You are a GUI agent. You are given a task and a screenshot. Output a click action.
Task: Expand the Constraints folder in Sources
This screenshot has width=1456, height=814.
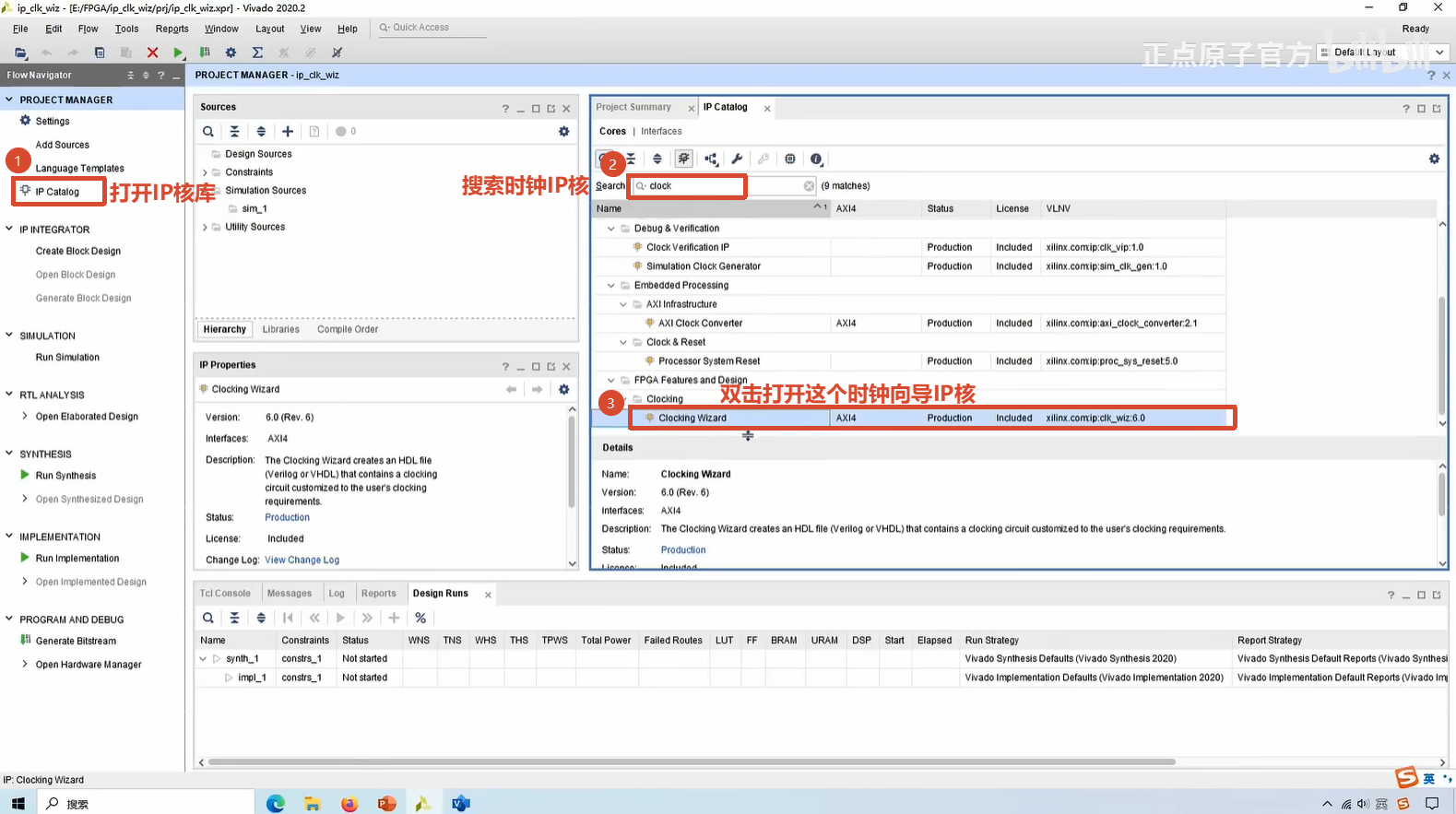(x=205, y=172)
